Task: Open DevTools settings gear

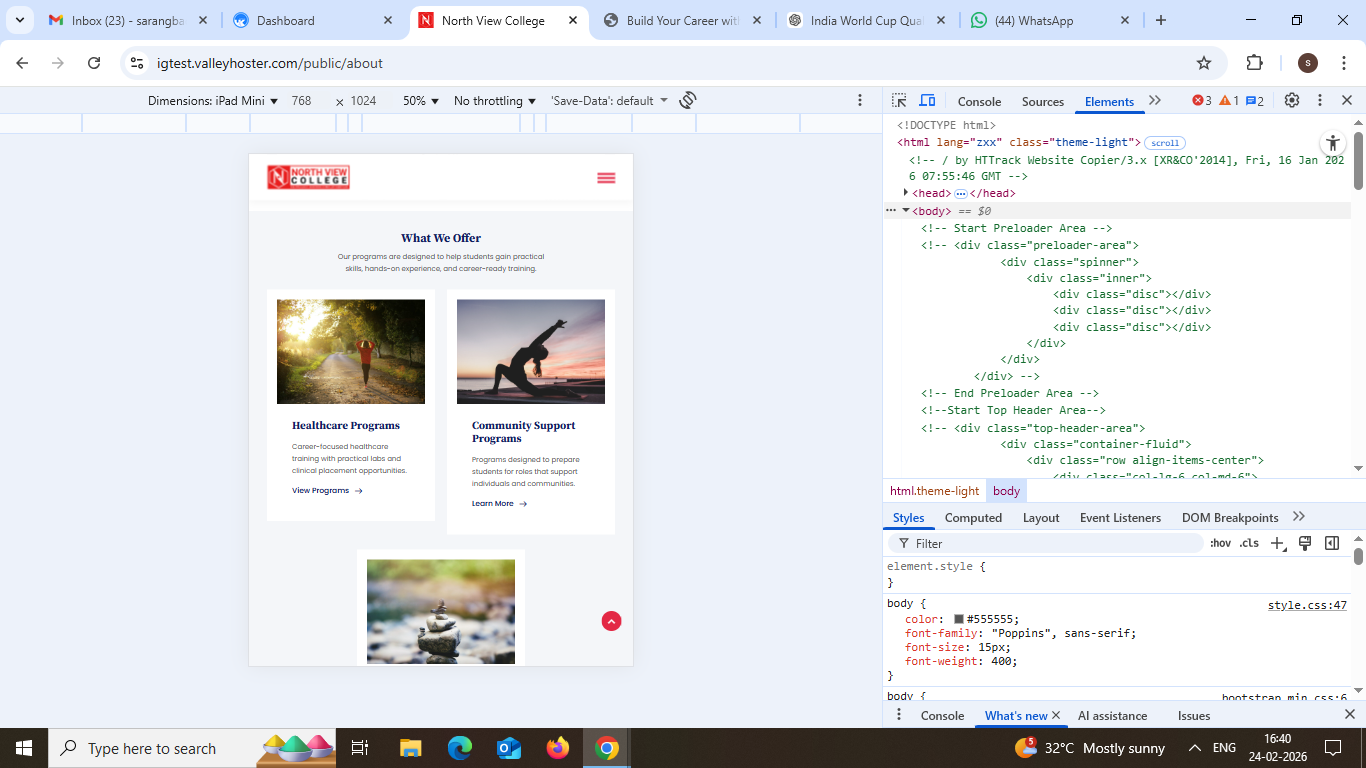Action: 1292,101
